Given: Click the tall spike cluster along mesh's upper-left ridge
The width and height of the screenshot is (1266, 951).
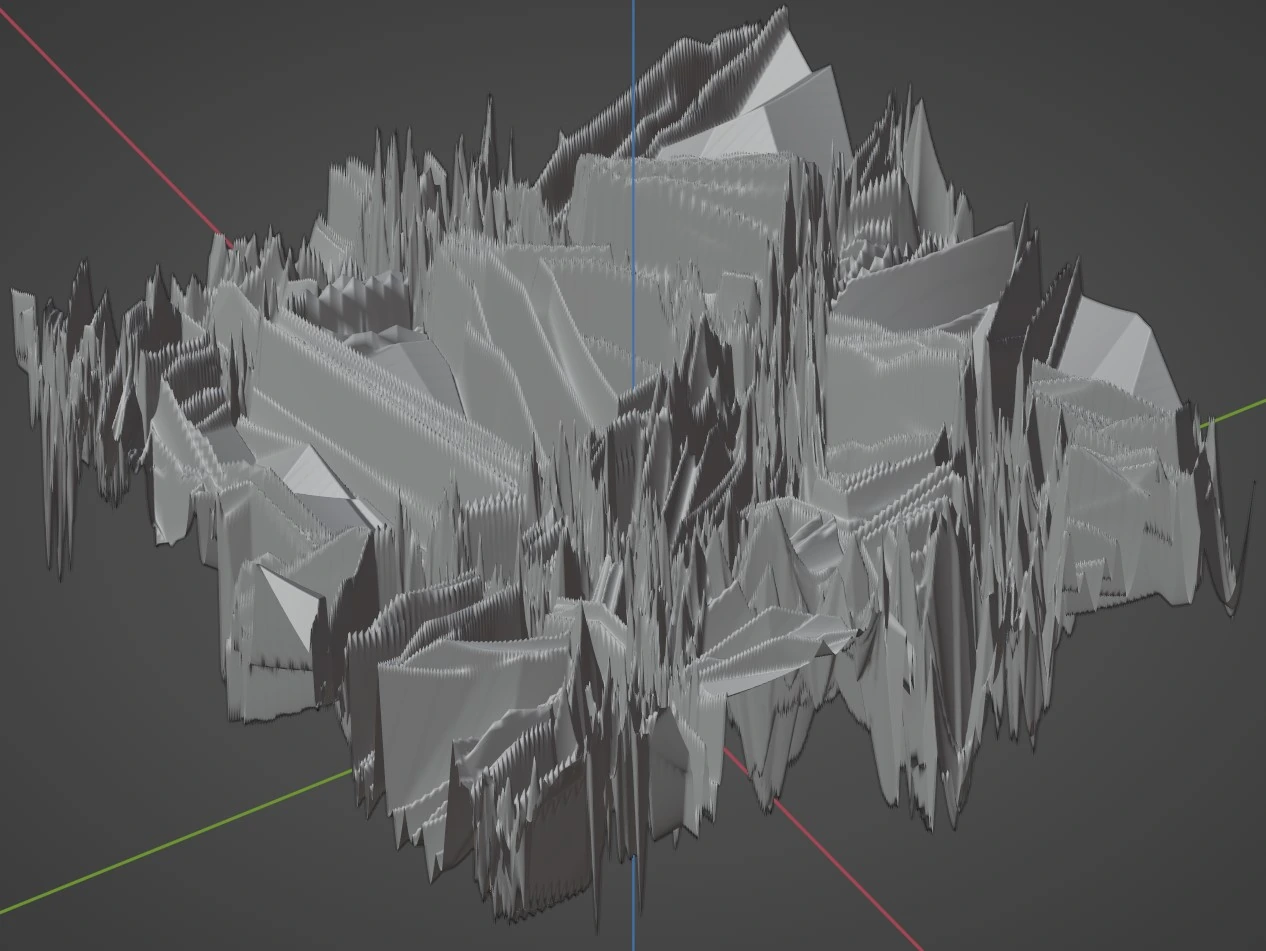Looking at the screenshot, I should coord(400,170).
